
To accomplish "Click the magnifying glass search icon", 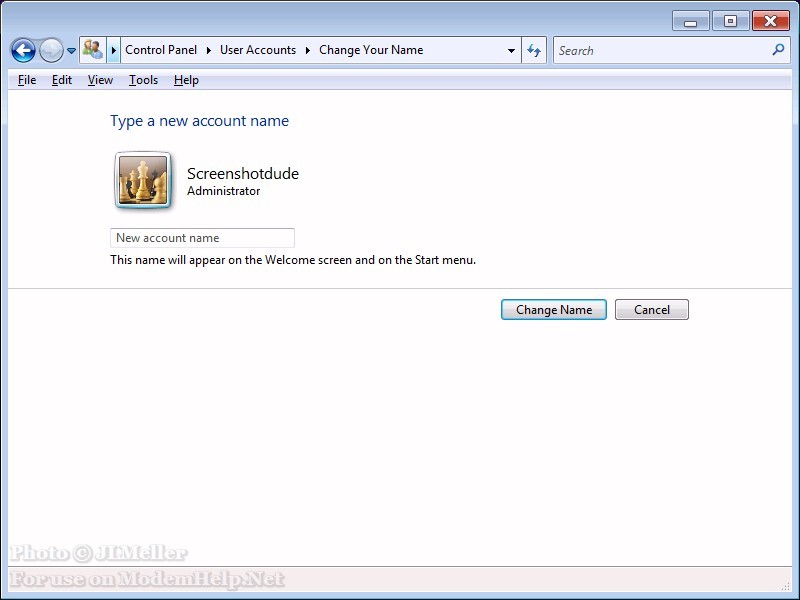I will tap(778, 49).
